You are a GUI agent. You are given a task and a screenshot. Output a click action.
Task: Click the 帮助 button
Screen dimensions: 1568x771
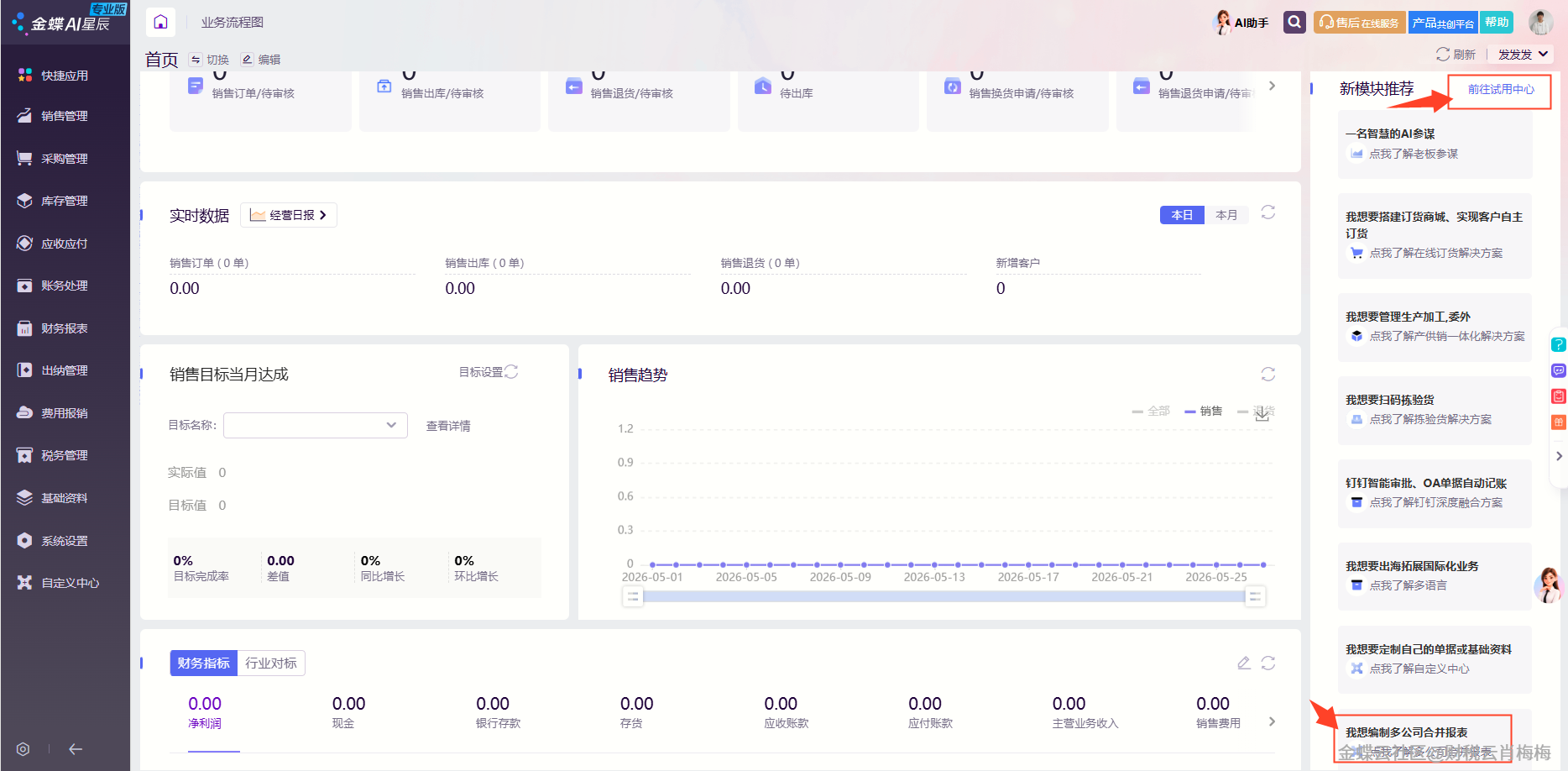coord(1497,23)
